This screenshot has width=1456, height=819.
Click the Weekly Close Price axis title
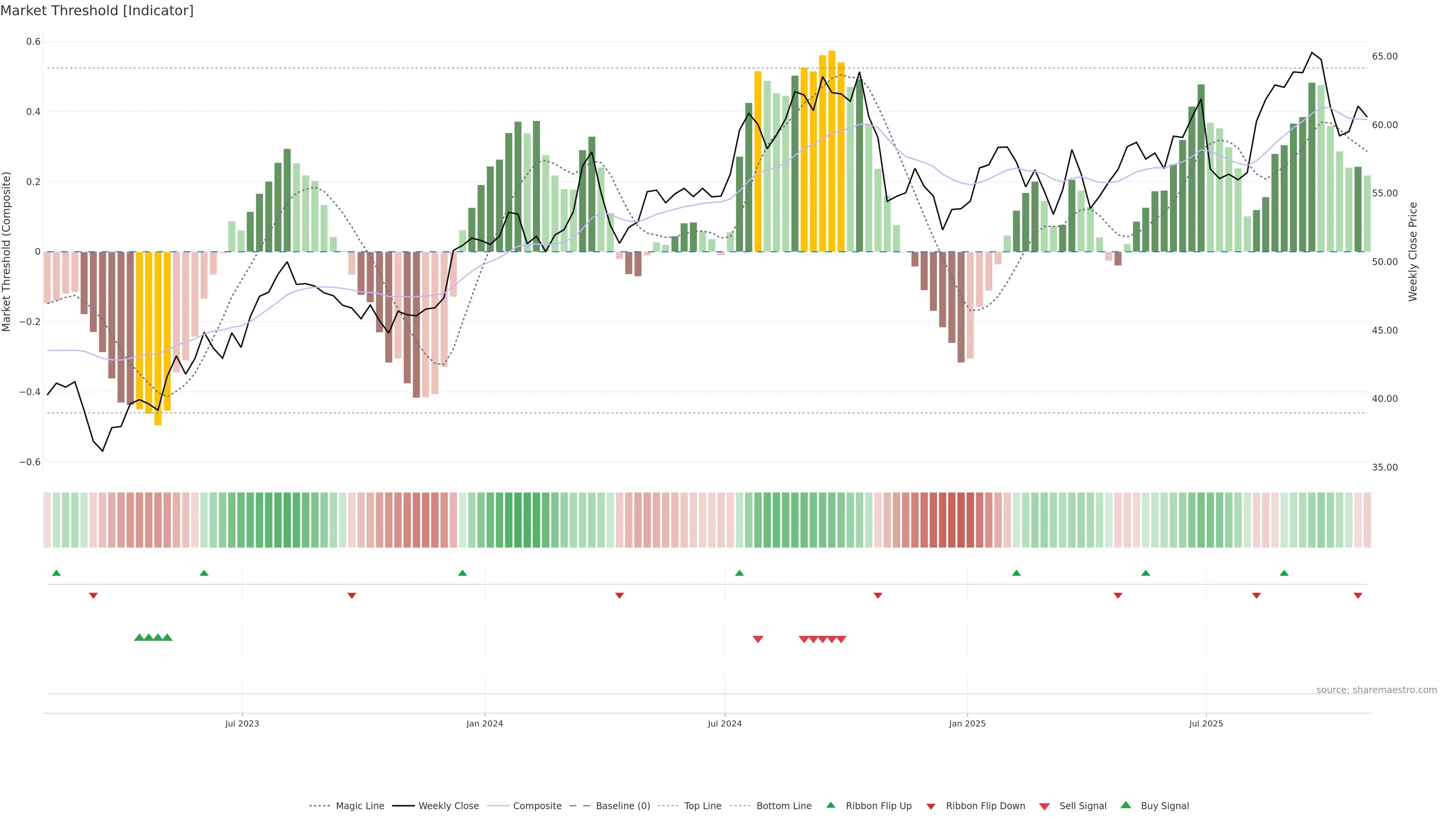coord(1413,251)
